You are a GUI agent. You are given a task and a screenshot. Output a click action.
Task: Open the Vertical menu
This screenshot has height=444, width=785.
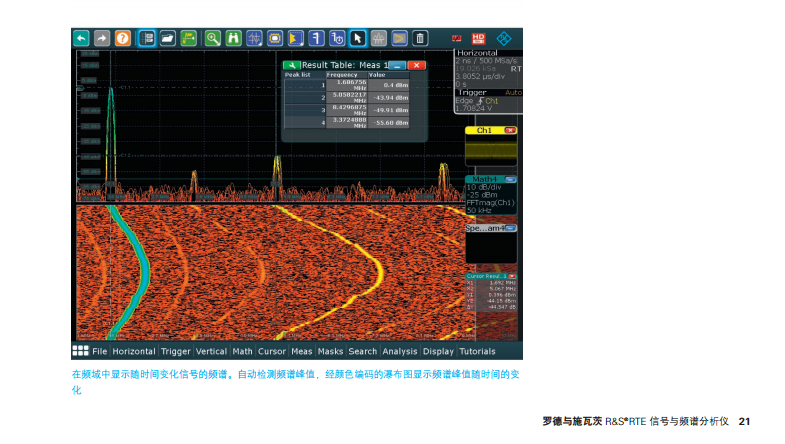(x=211, y=351)
